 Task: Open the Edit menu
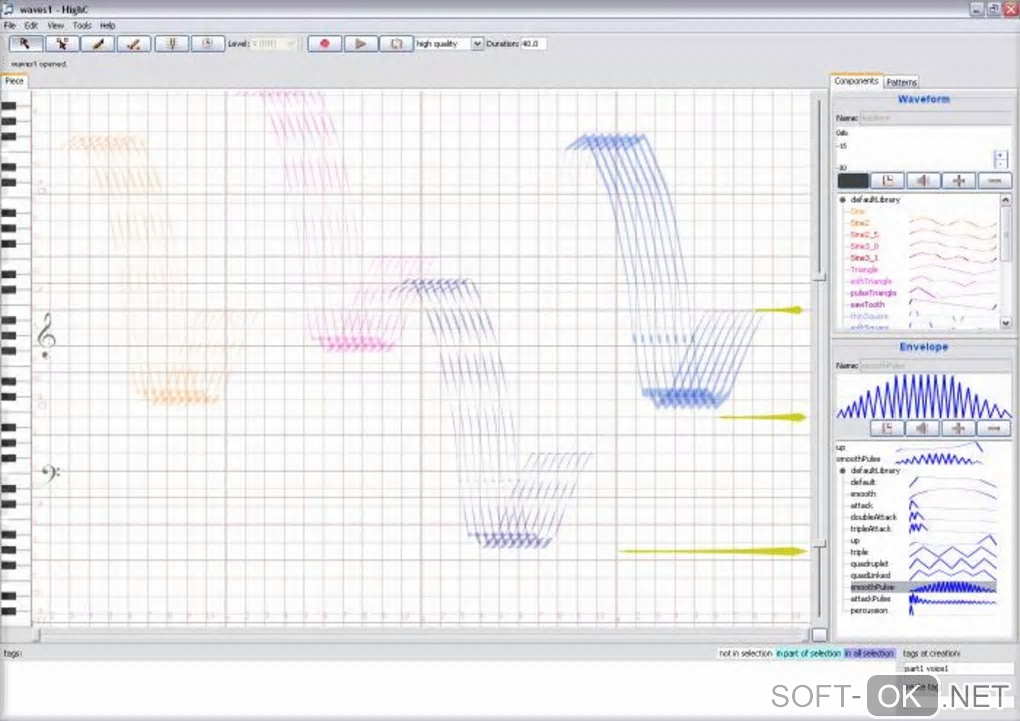click(31, 25)
